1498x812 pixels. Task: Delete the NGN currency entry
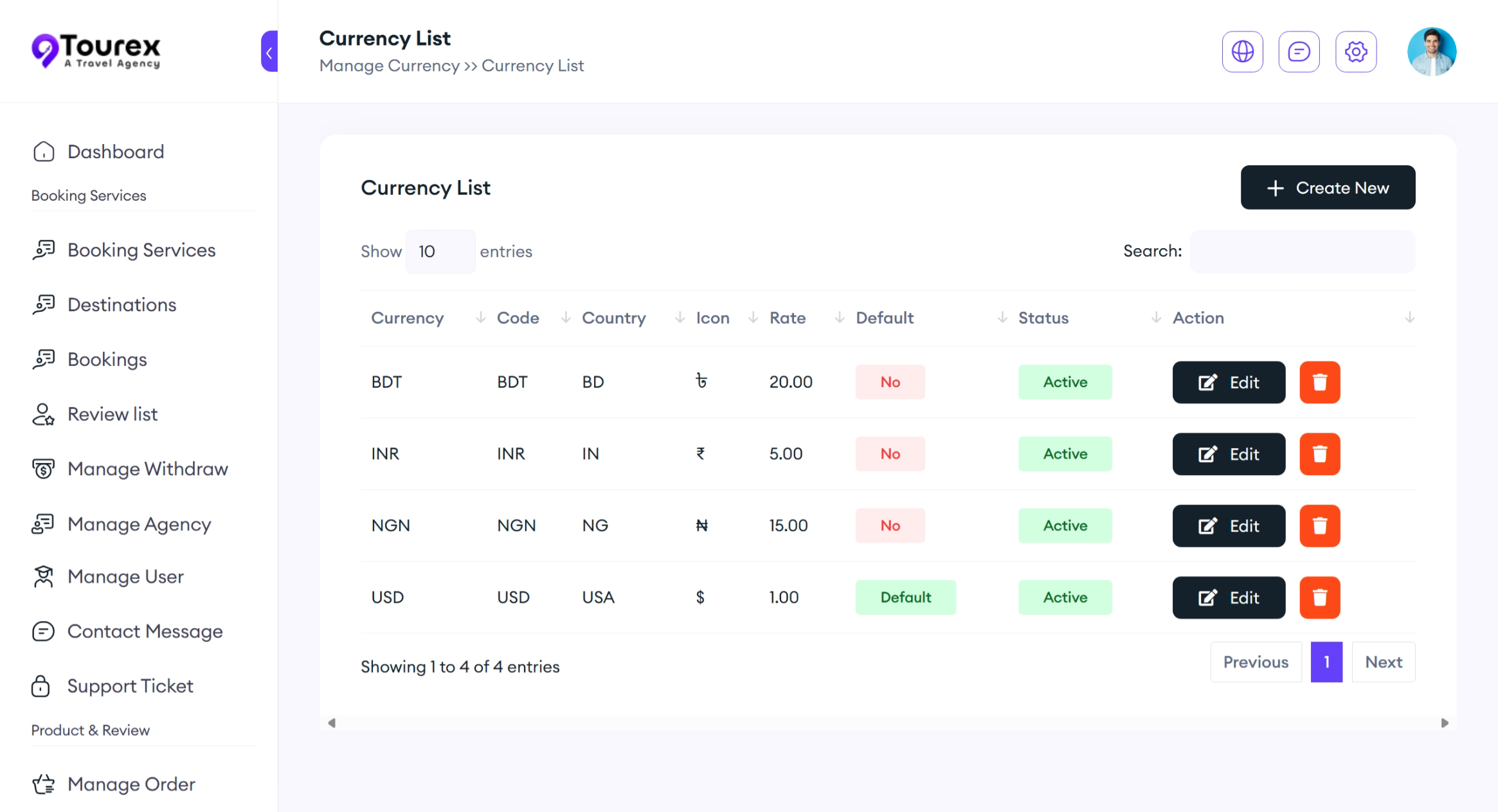pyautogui.click(x=1319, y=526)
